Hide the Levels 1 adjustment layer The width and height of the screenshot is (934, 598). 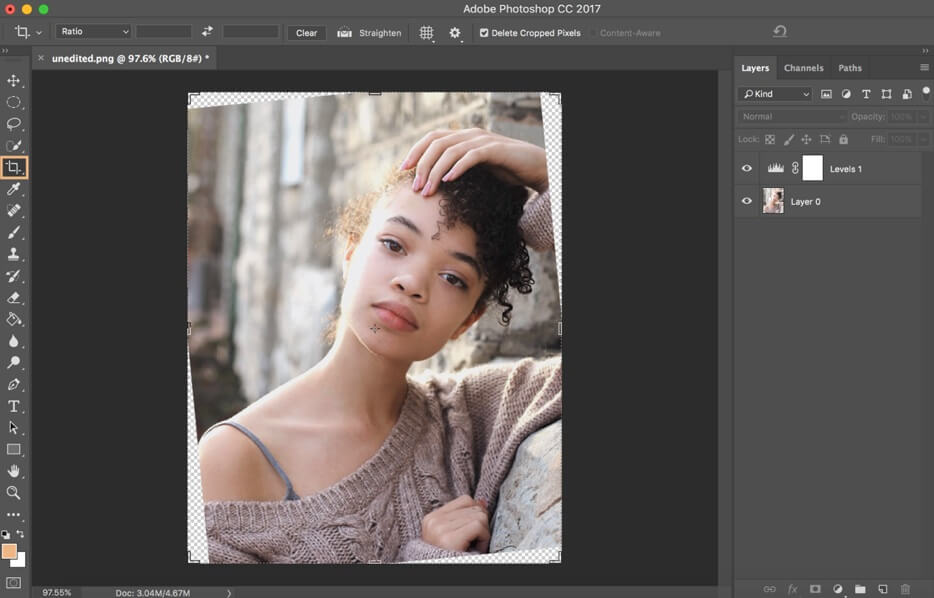click(x=746, y=168)
